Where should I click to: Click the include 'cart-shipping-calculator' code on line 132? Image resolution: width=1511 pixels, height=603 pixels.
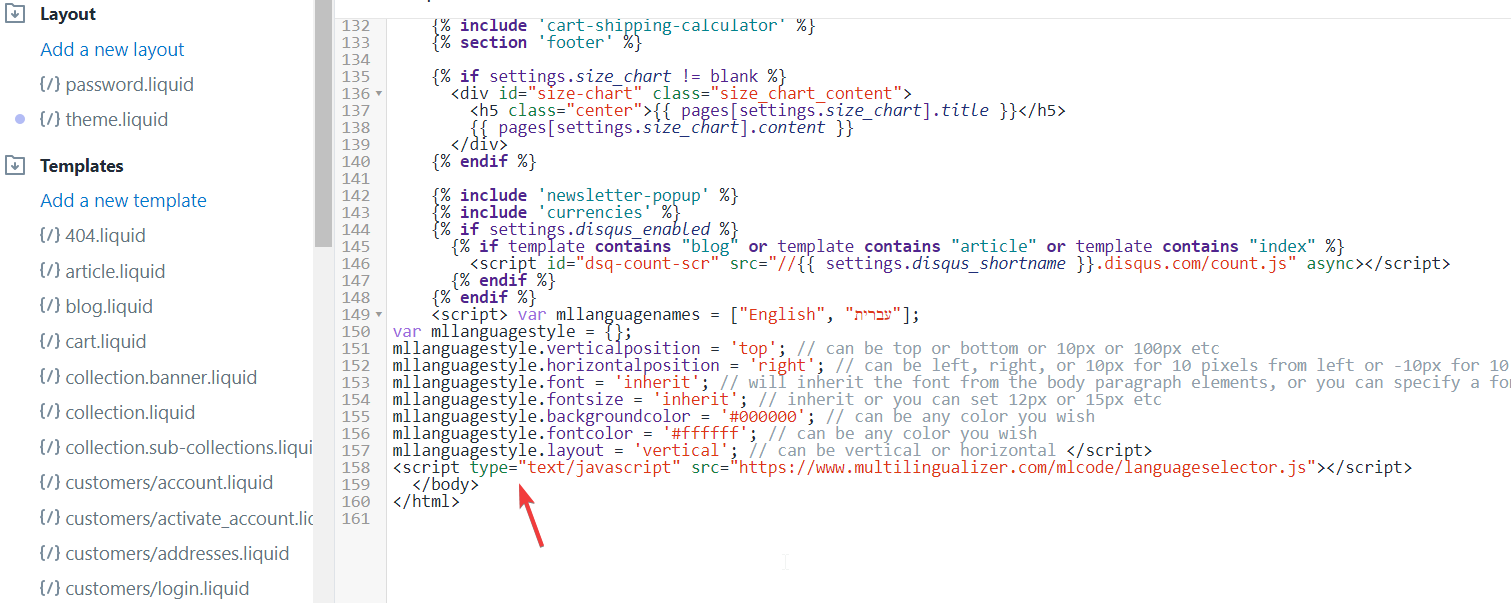point(624,26)
